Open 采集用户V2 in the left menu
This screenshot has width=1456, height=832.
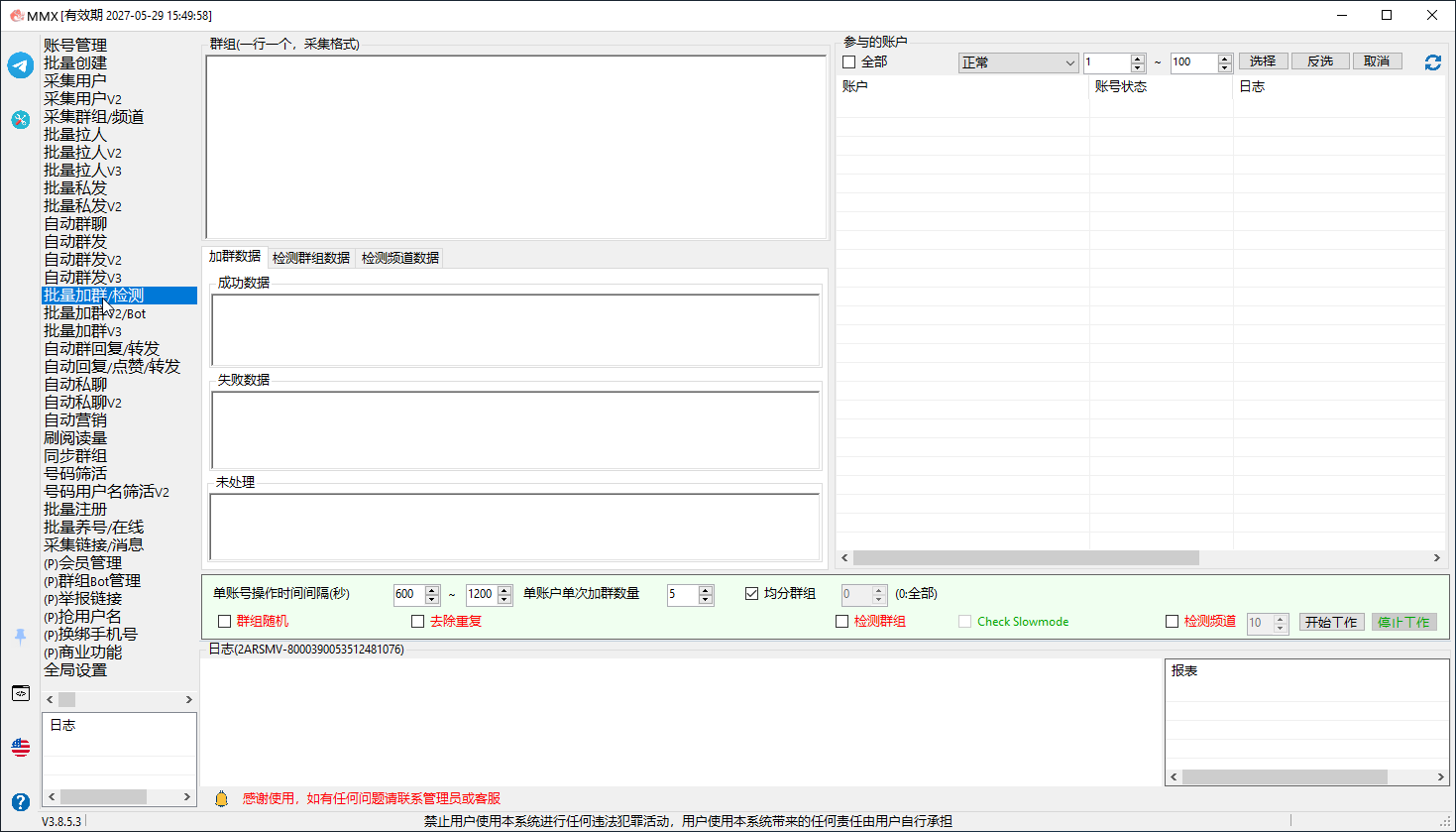pyautogui.click(x=82, y=99)
